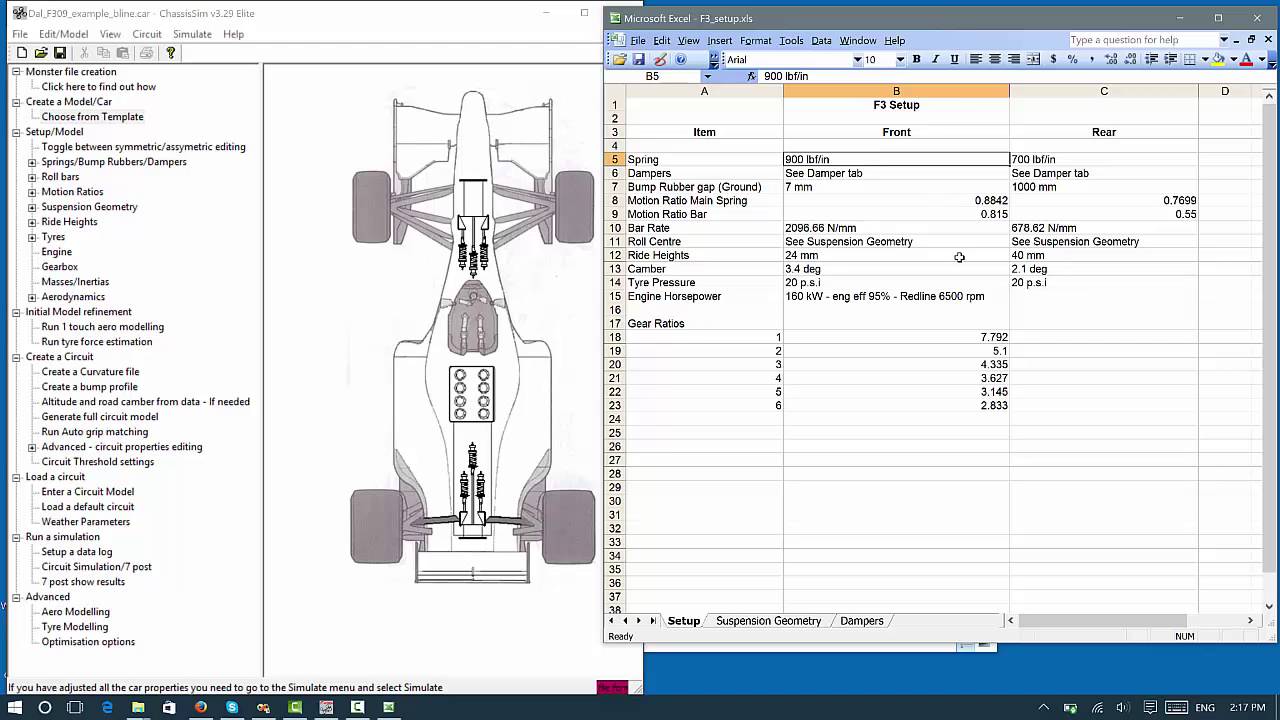Collapse the Create a Circuit section
This screenshot has width=1280, height=720.
(x=16, y=357)
